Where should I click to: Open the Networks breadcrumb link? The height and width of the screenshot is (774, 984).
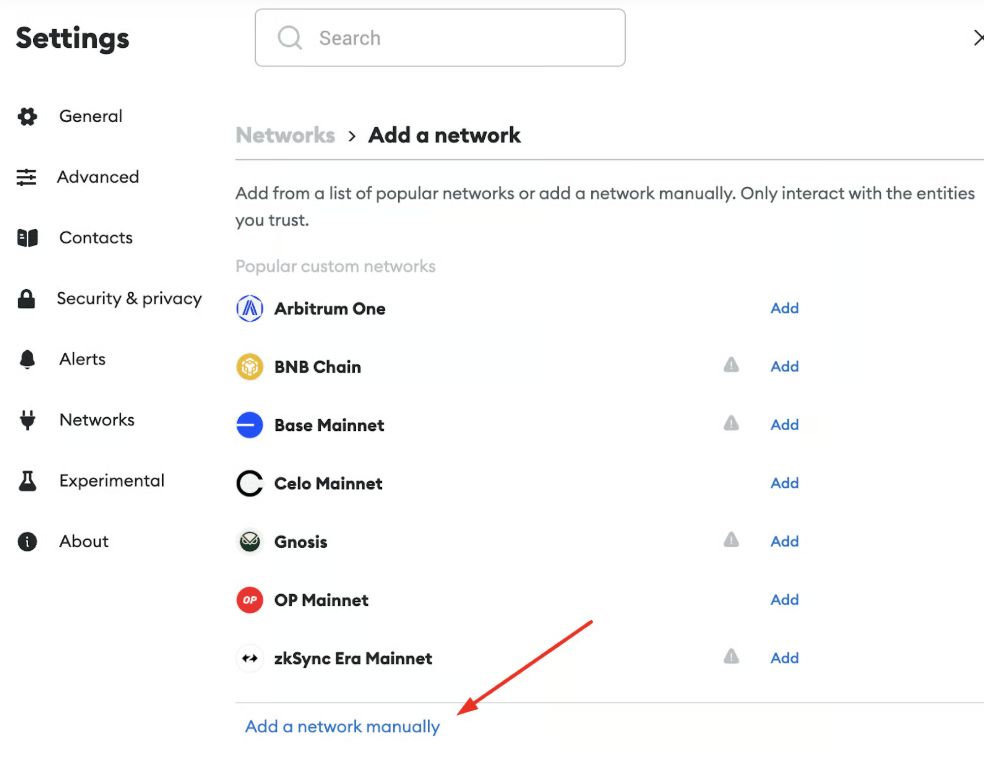pos(285,135)
